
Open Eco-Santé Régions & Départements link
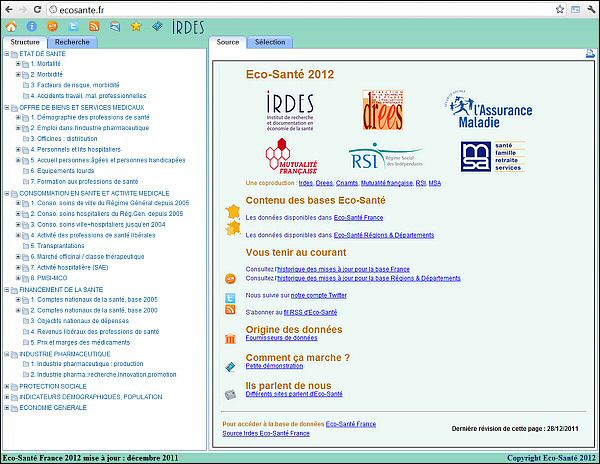pyautogui.click(x=384, y=235)
